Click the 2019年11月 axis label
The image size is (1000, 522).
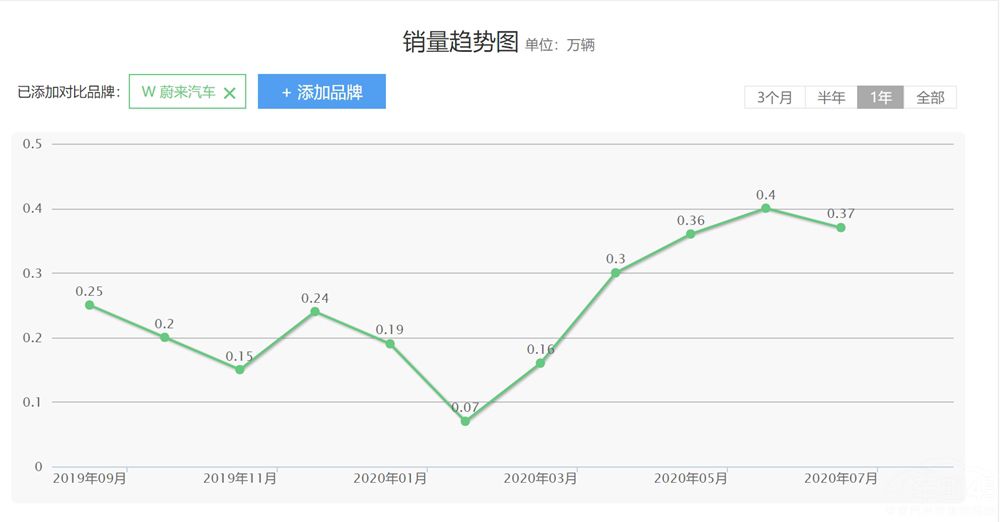[240, 478]
